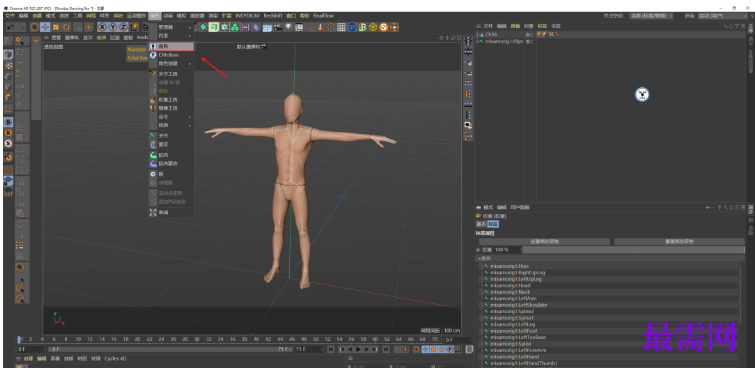Toggle Z axis lock
This screenshot has height=368, width=755.
point(123,27)
